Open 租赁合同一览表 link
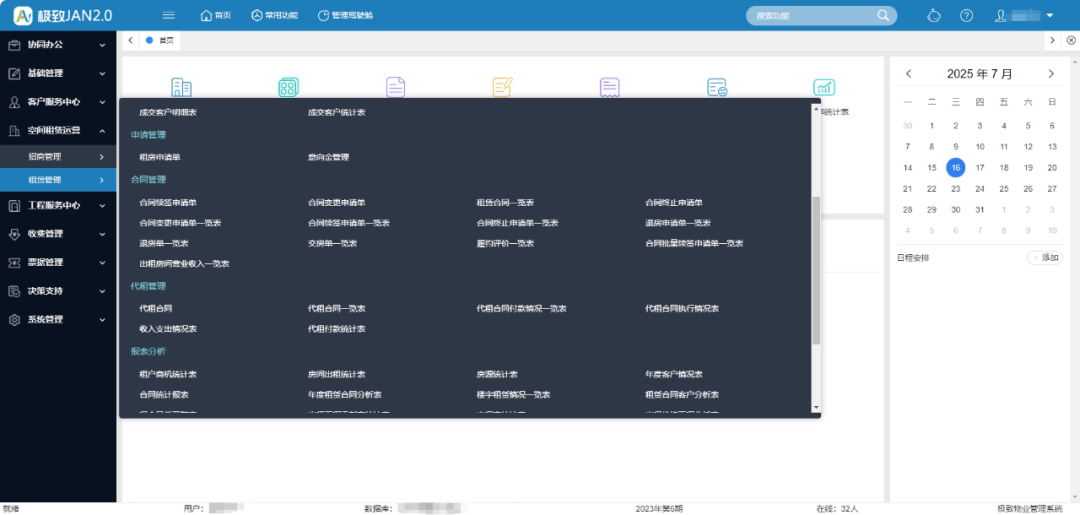Screen dimensions: 1080x515 point(505,203)
